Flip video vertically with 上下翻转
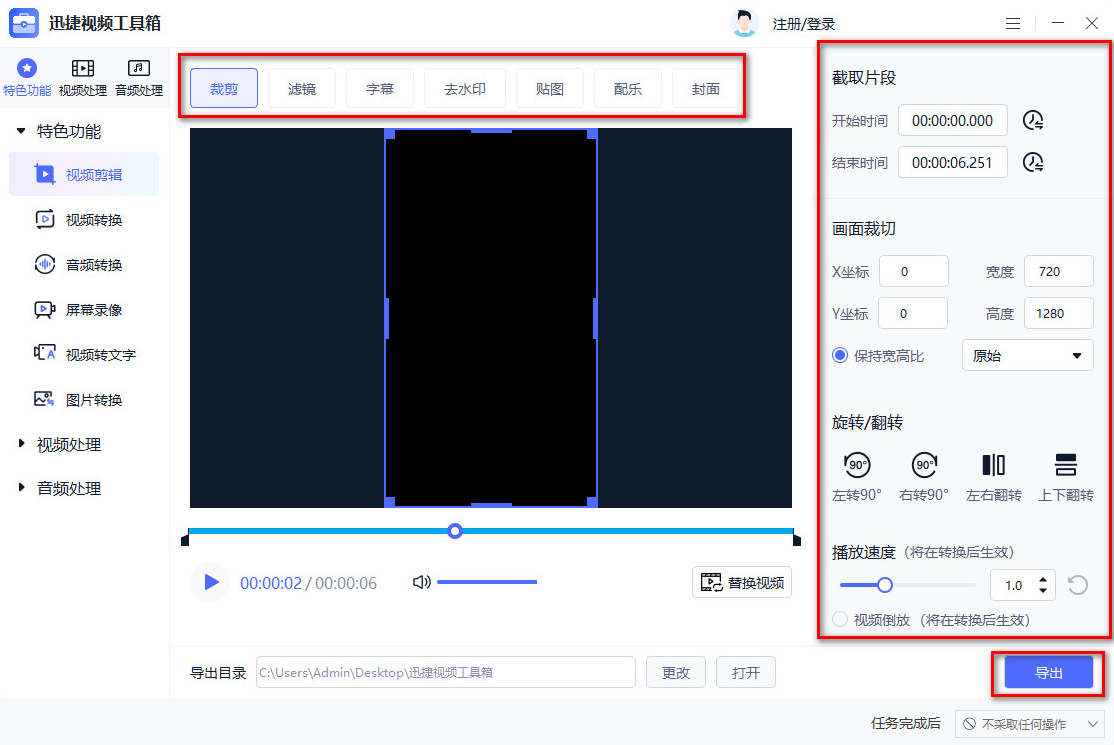1114x745 pixels. pos(1066,477)
